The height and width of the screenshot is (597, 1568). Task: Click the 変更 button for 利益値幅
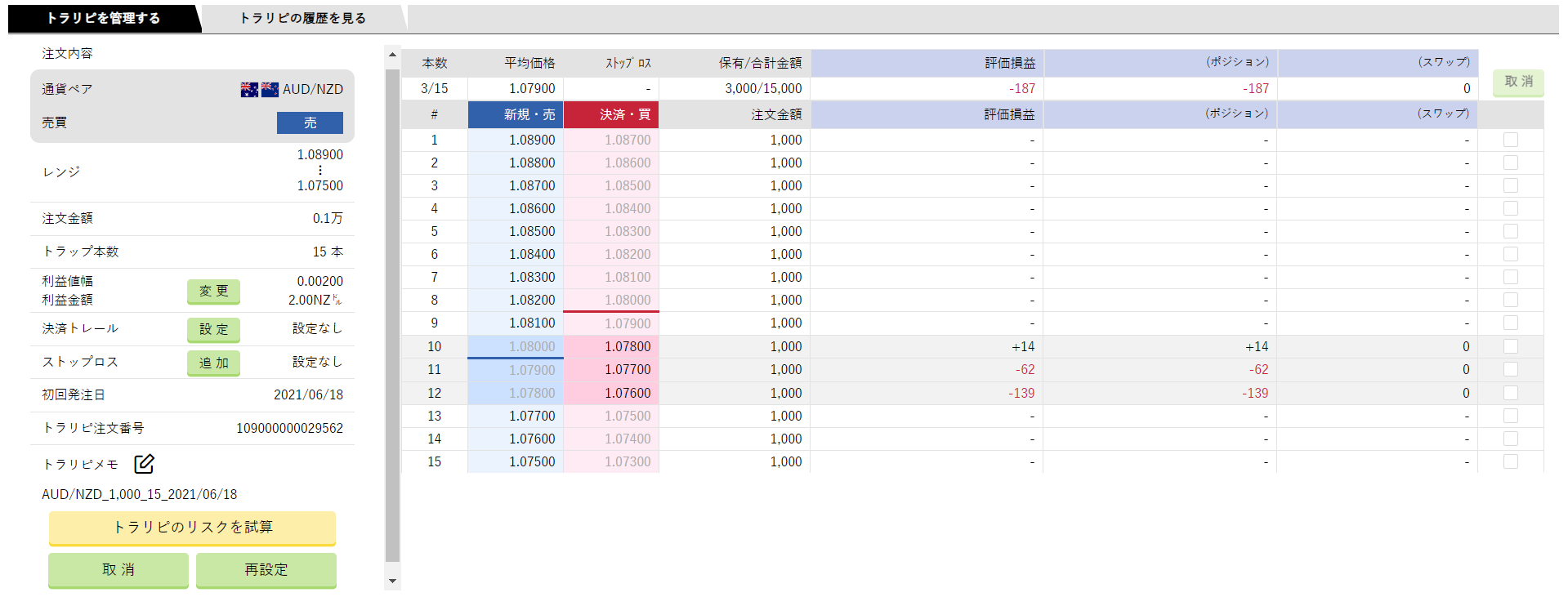click(x=213, y=292)
